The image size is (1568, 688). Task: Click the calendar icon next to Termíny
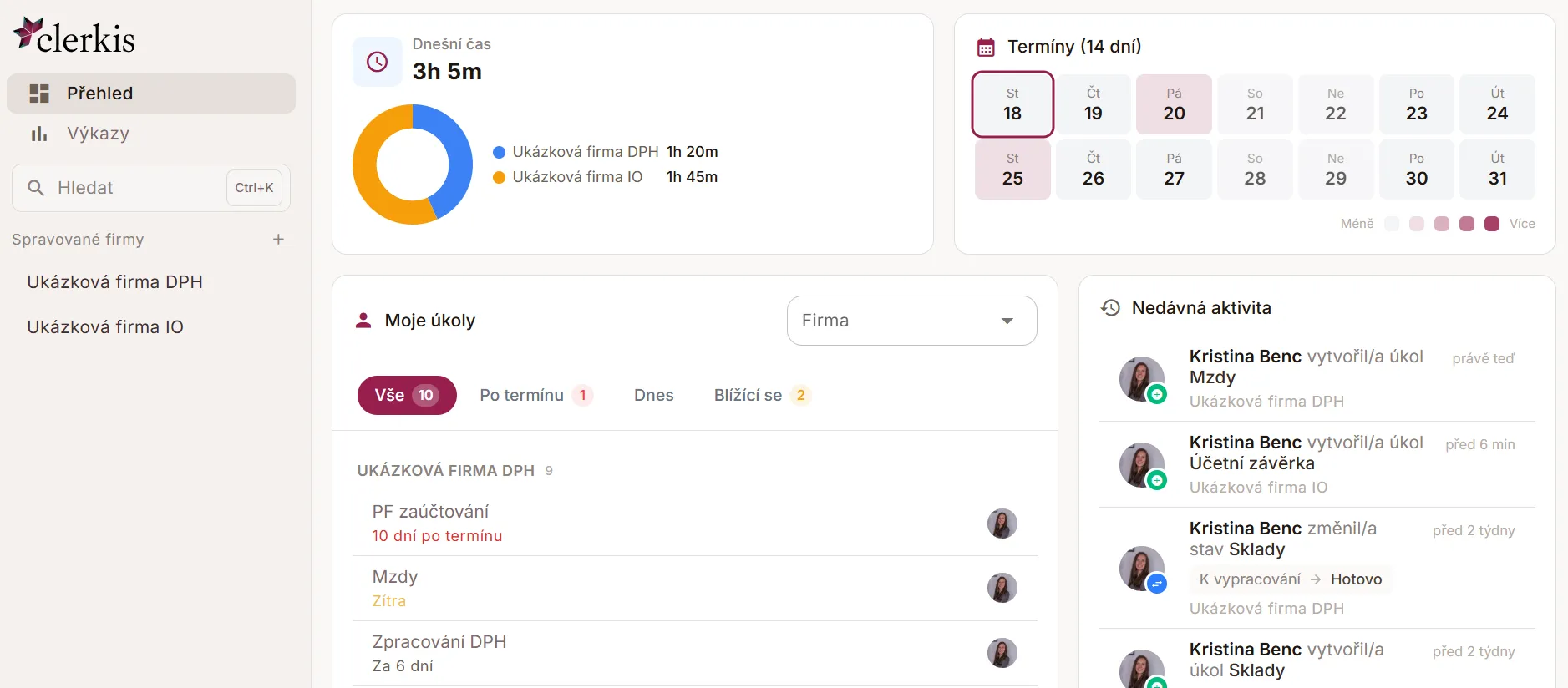click(x=986, y=47)
